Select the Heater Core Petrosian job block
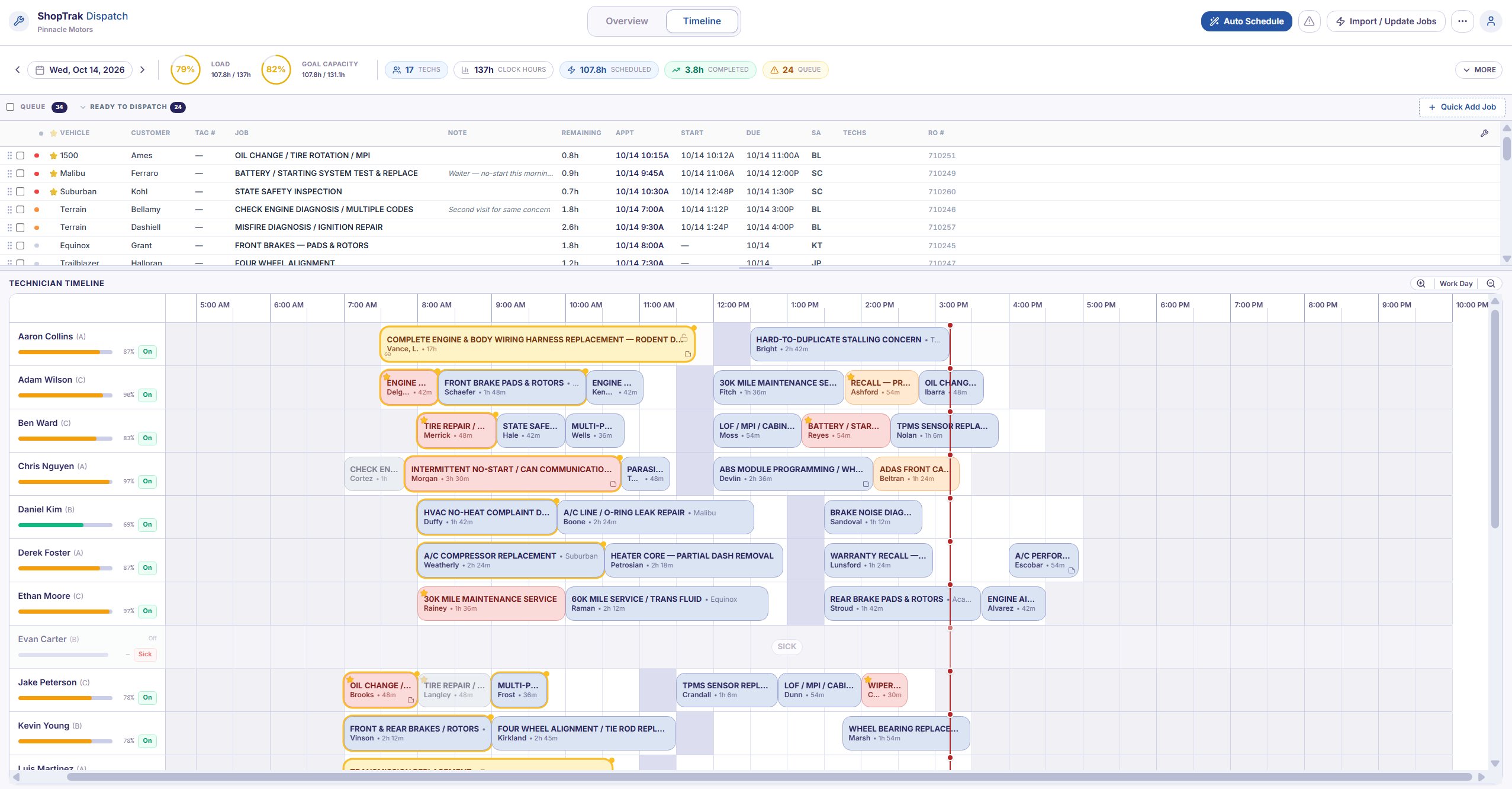The image size is (1512, 789). [693, 560]
